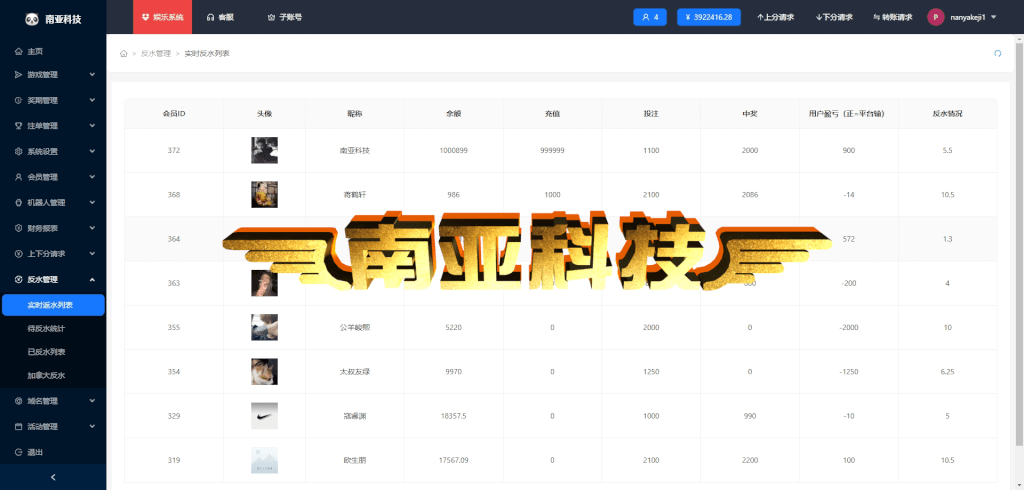This screenshot has height=490, width=1024.
Task: Click rebate value 6.25
Action: click(x=947, y=372)
